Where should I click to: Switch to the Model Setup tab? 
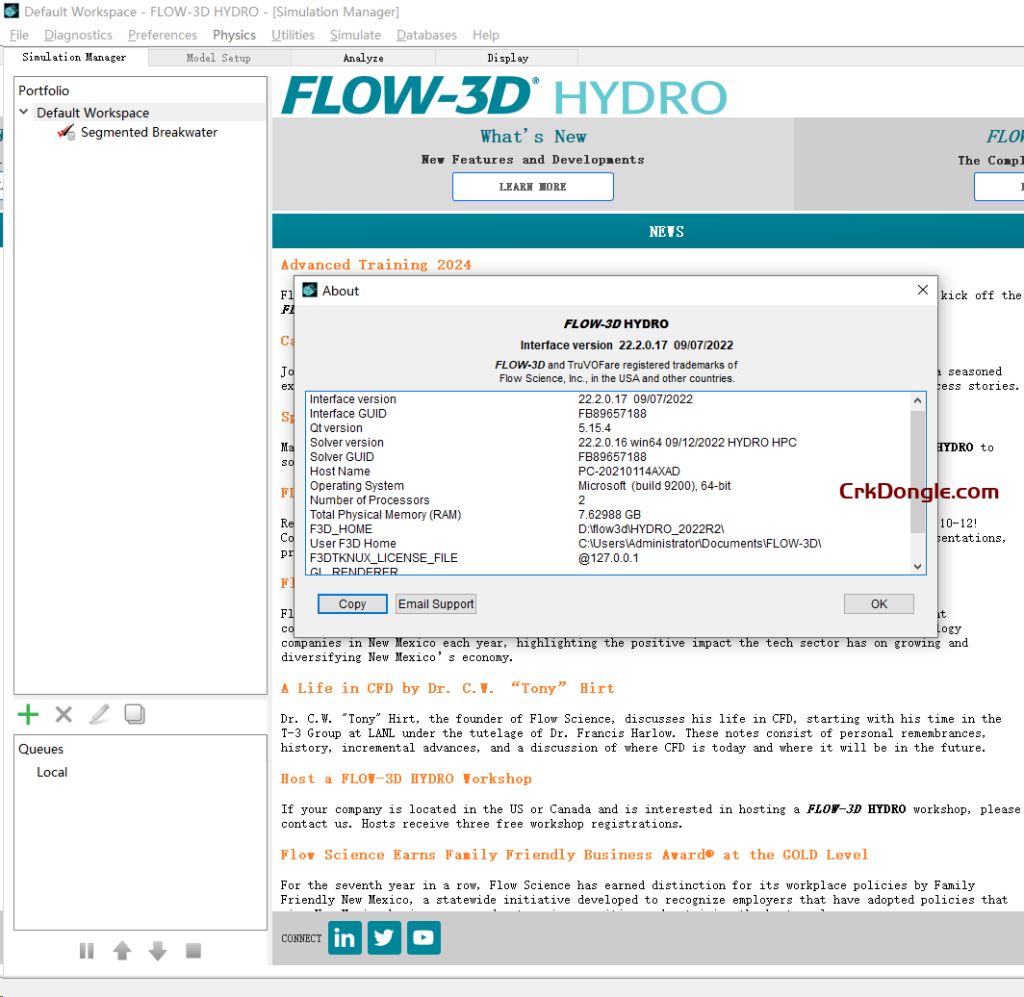click(217, 57)
